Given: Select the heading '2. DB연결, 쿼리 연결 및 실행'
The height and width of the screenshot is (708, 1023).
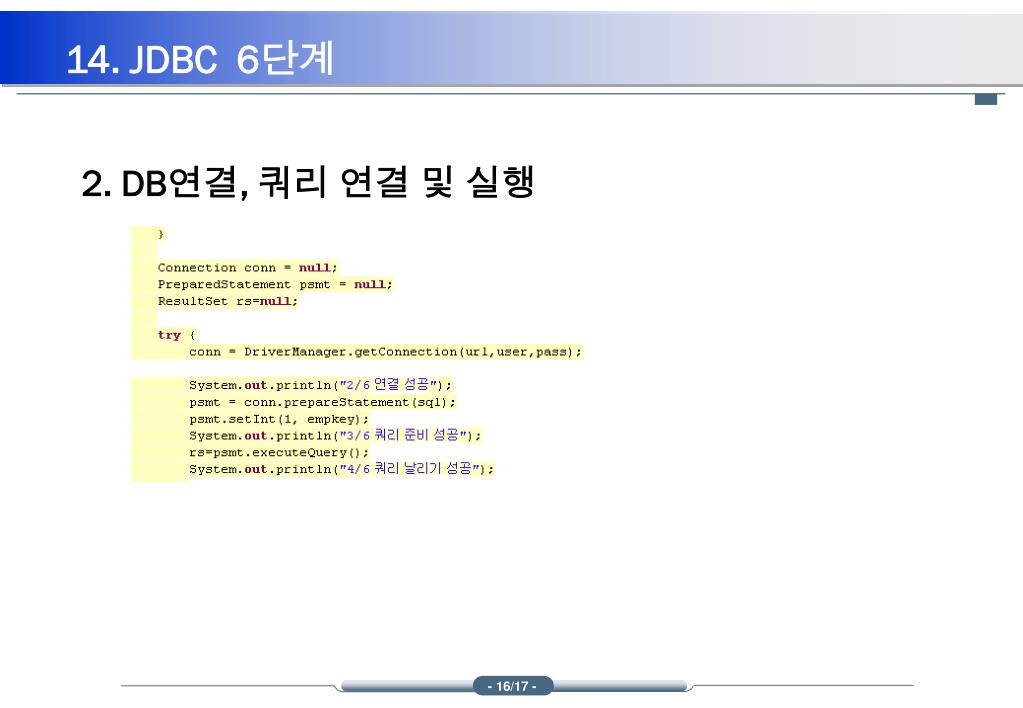Looking at the screenshot, I should pyautogui.click(x=308, y=182).
